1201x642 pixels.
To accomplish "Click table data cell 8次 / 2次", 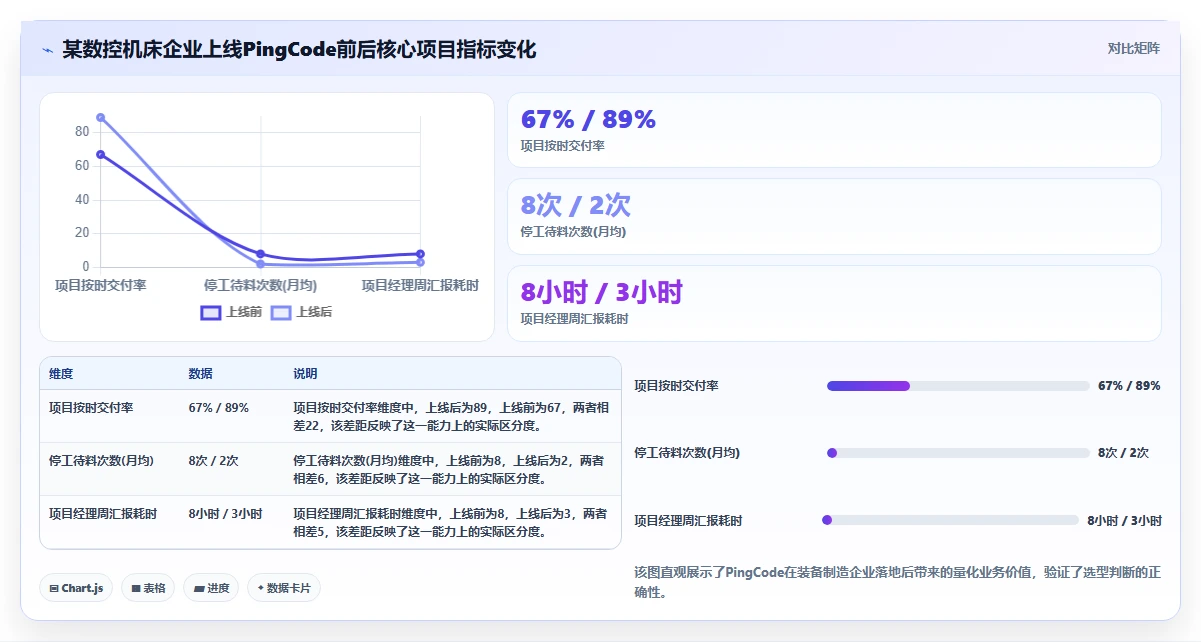I will coord(213,461).
